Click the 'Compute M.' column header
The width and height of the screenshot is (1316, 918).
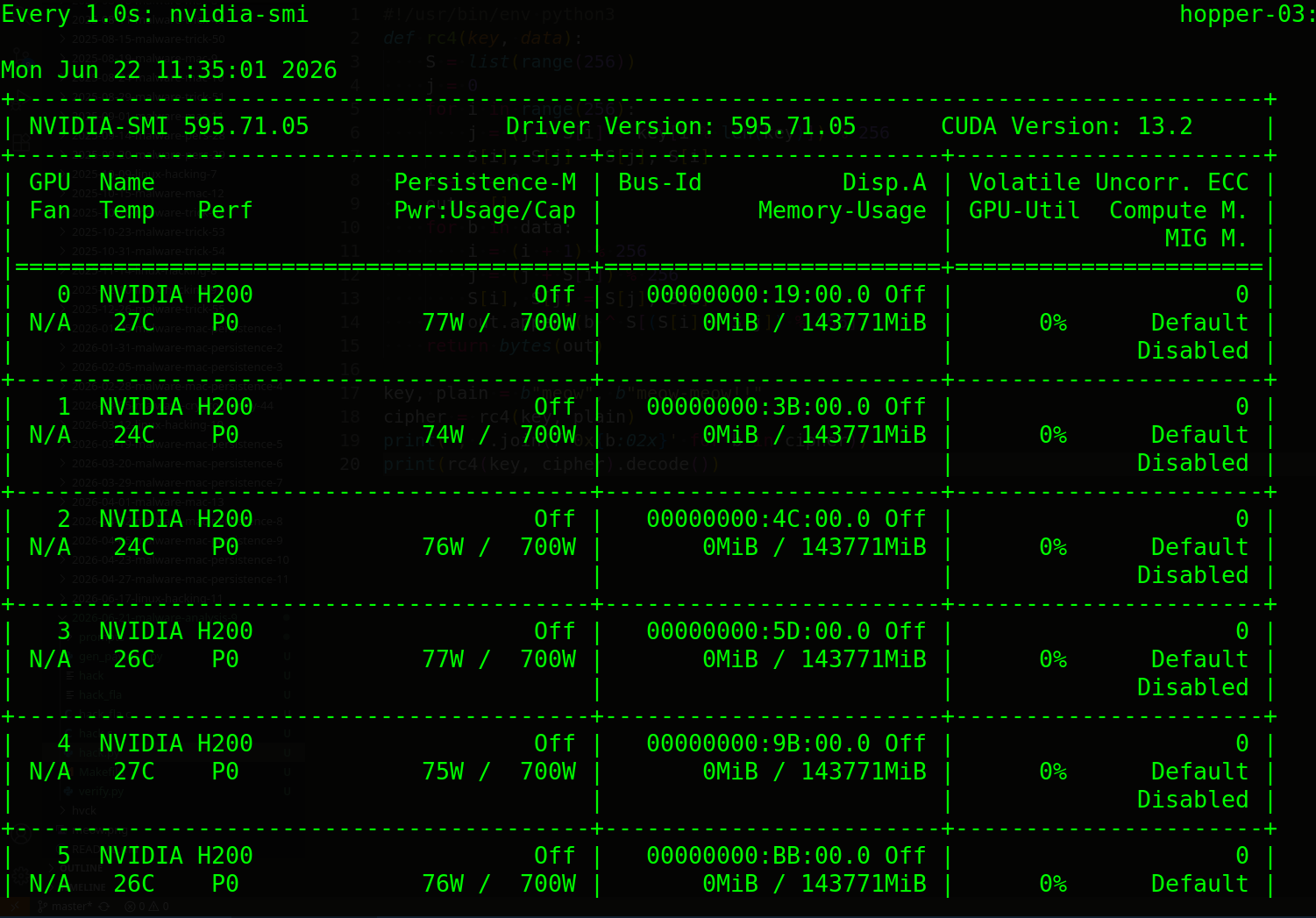(x=1179, y=210)
